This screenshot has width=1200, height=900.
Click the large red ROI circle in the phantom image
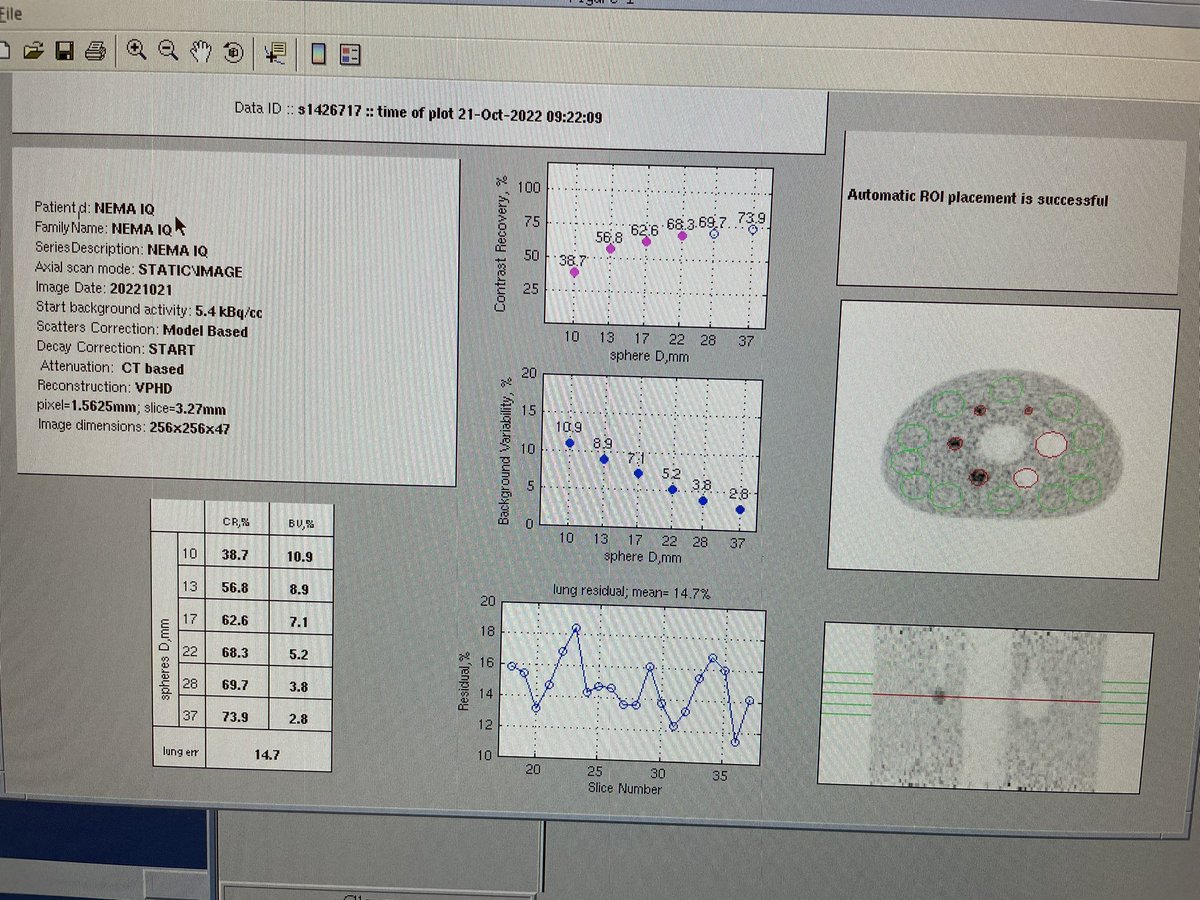tap(1051, 443)
